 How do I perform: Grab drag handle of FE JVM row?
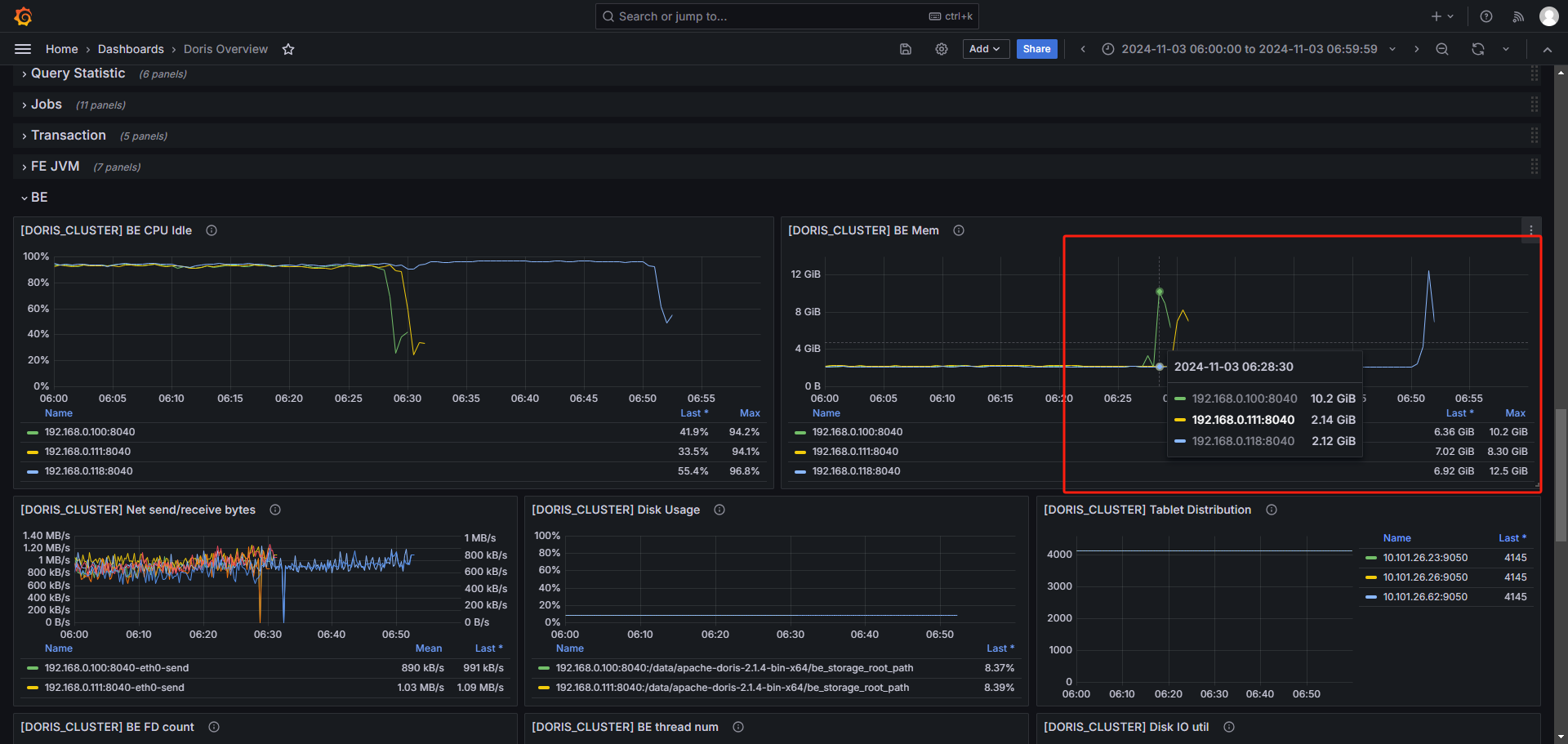click(x=1535, y=167)
